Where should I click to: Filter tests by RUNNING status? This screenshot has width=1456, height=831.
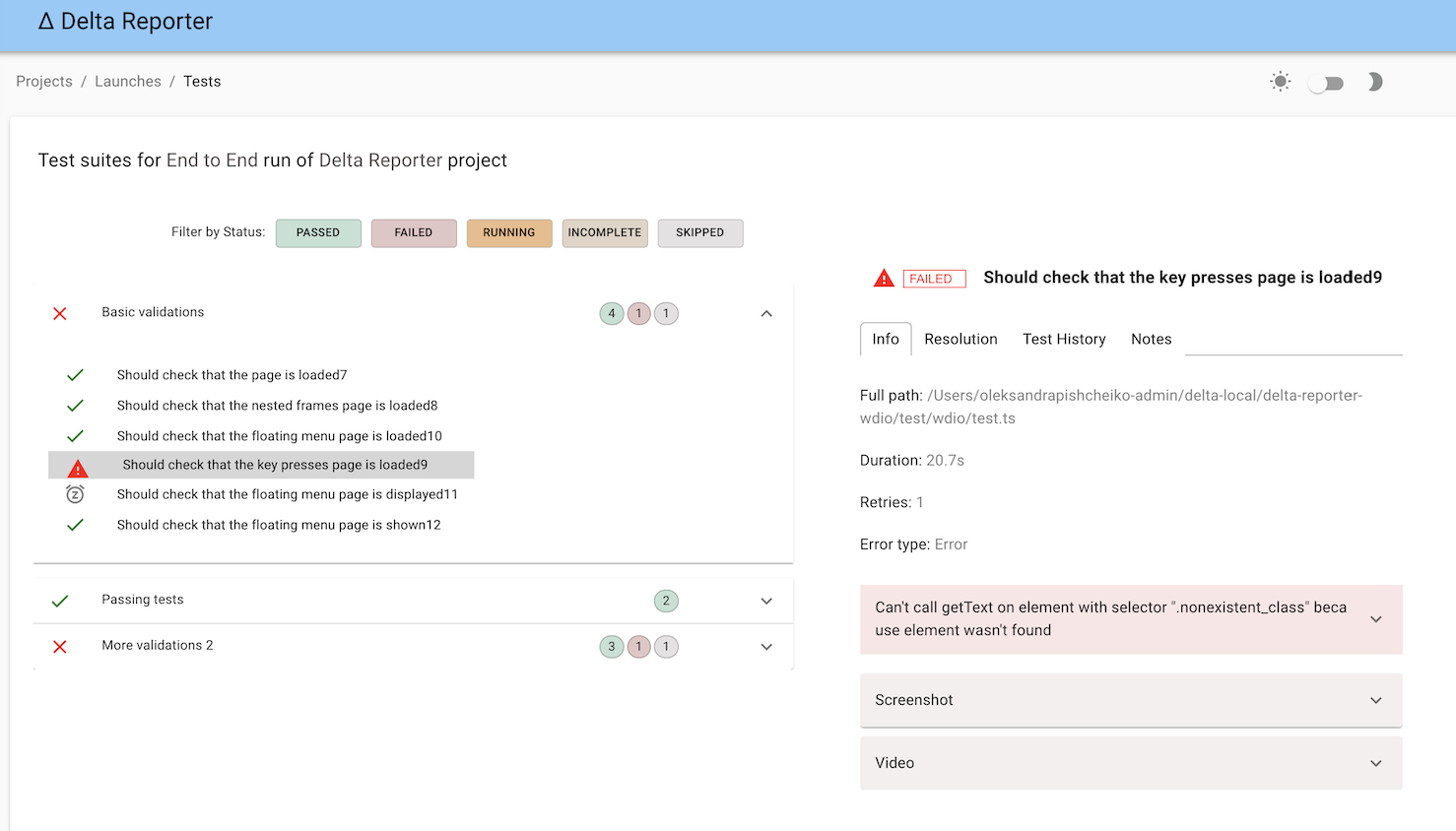pyautogui.click(x=509, y=233)
